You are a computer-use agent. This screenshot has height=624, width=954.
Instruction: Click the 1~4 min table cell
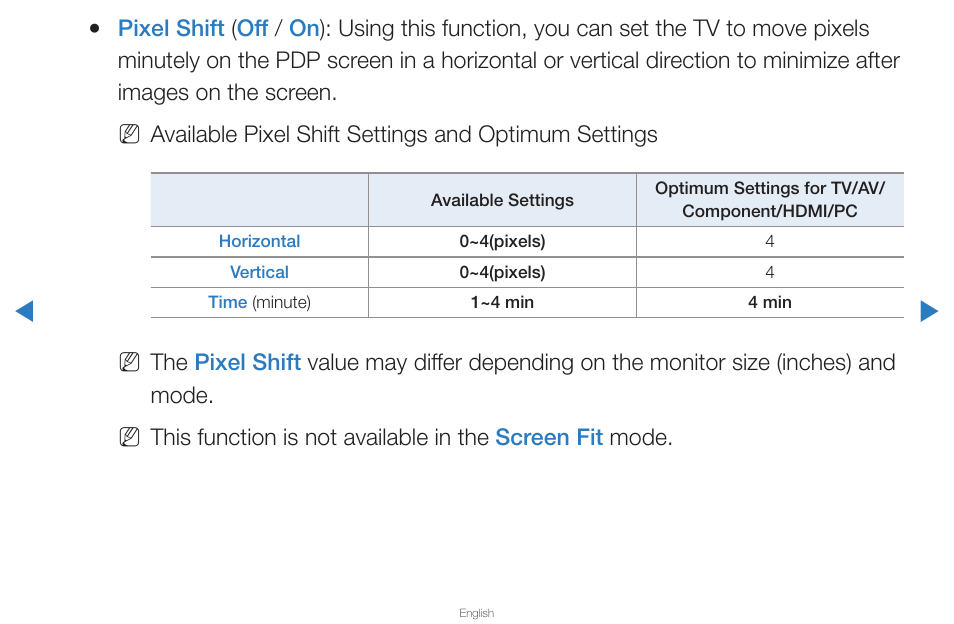pyautogui.click(x=502, y=302)
